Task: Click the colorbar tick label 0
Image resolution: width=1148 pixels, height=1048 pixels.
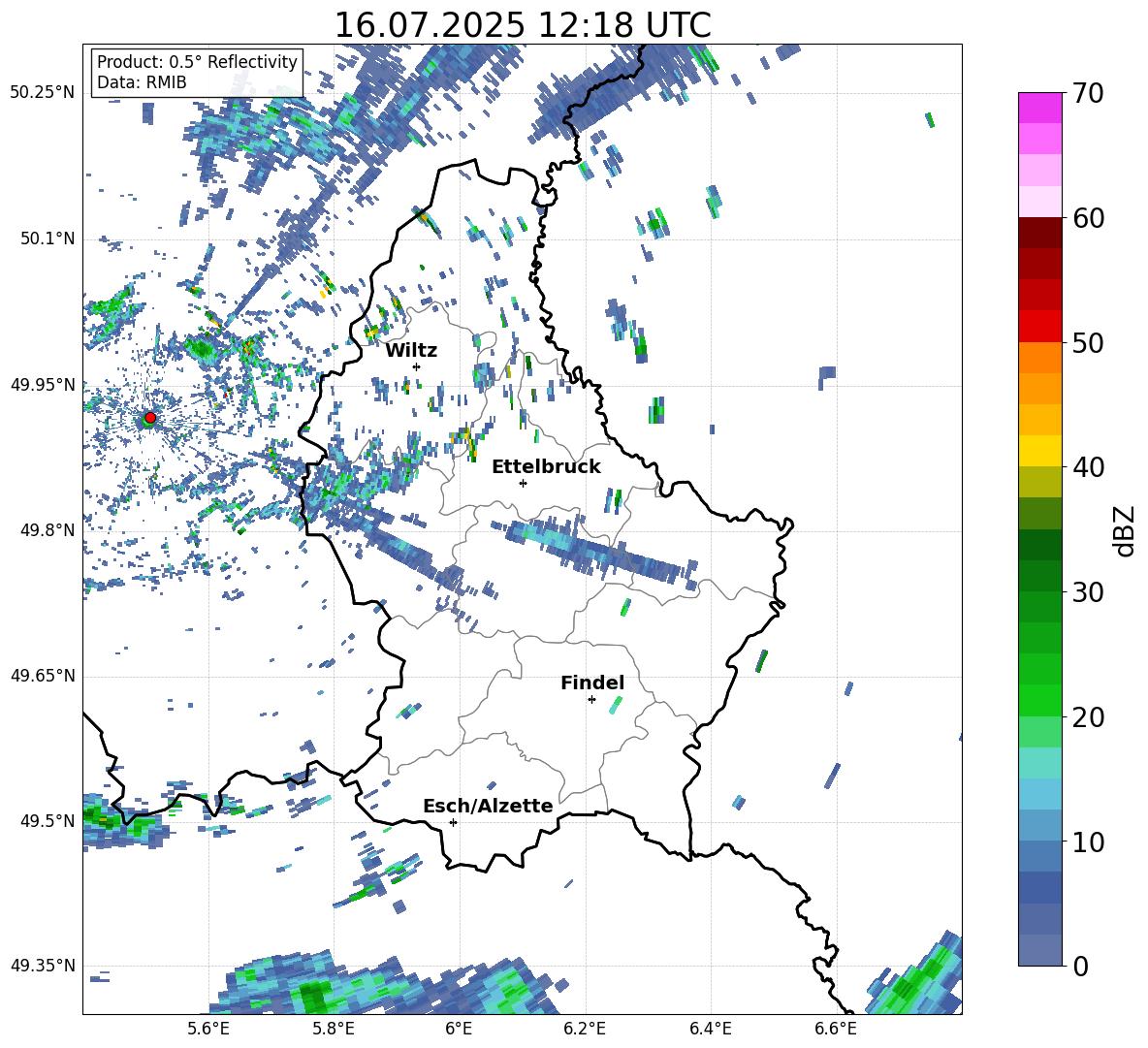Action: pyautogui.click(x=1080, y=966)
